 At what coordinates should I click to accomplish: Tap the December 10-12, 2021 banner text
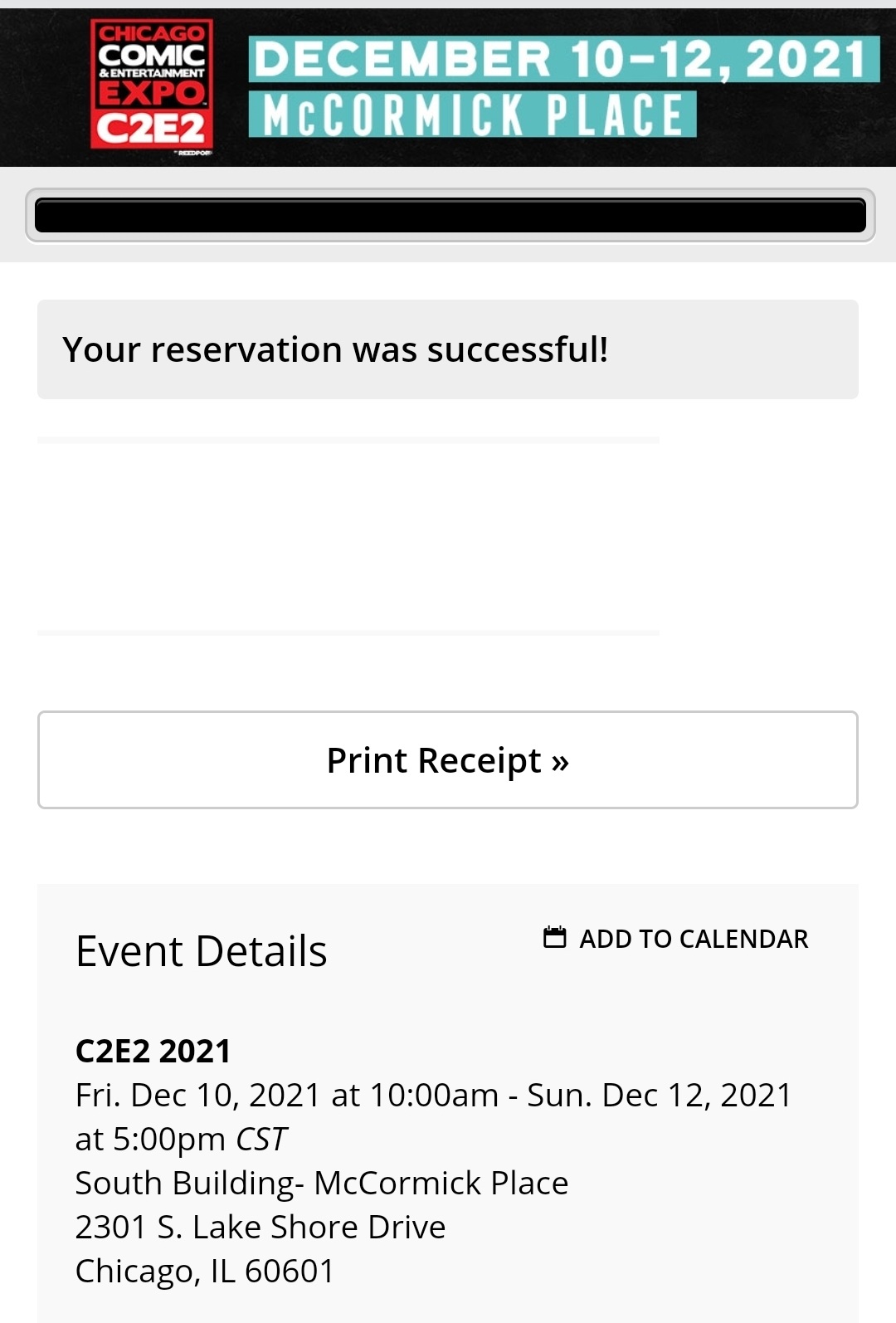(564, 59)
